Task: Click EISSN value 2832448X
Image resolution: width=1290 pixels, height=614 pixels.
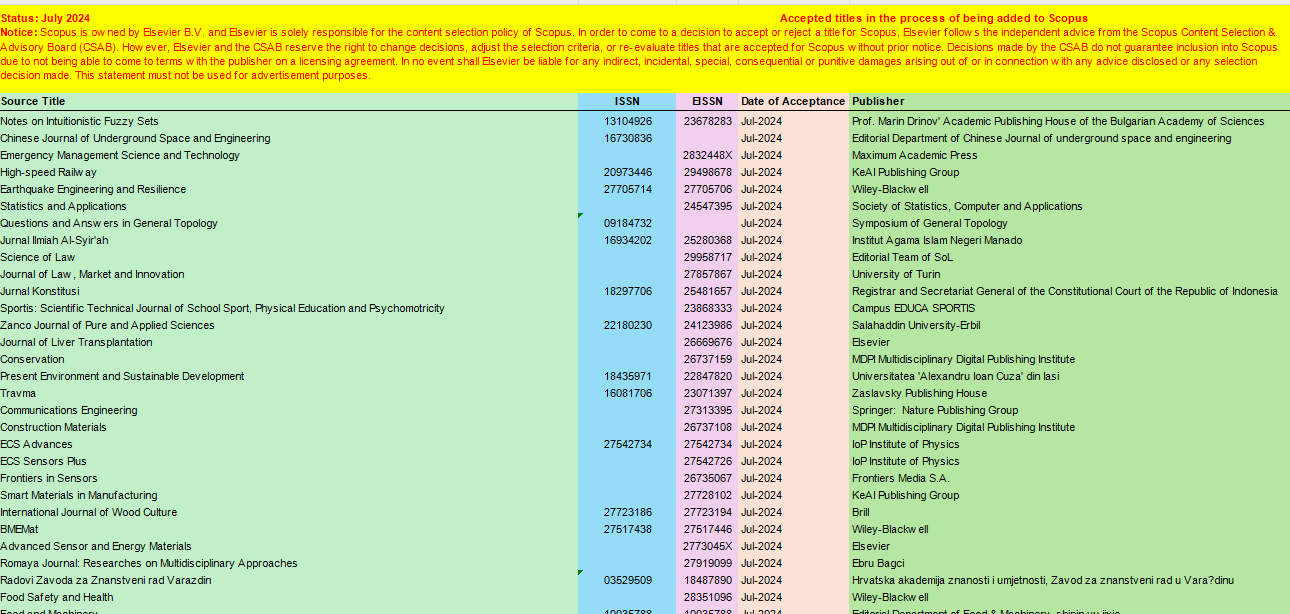Action: [707, 155]
